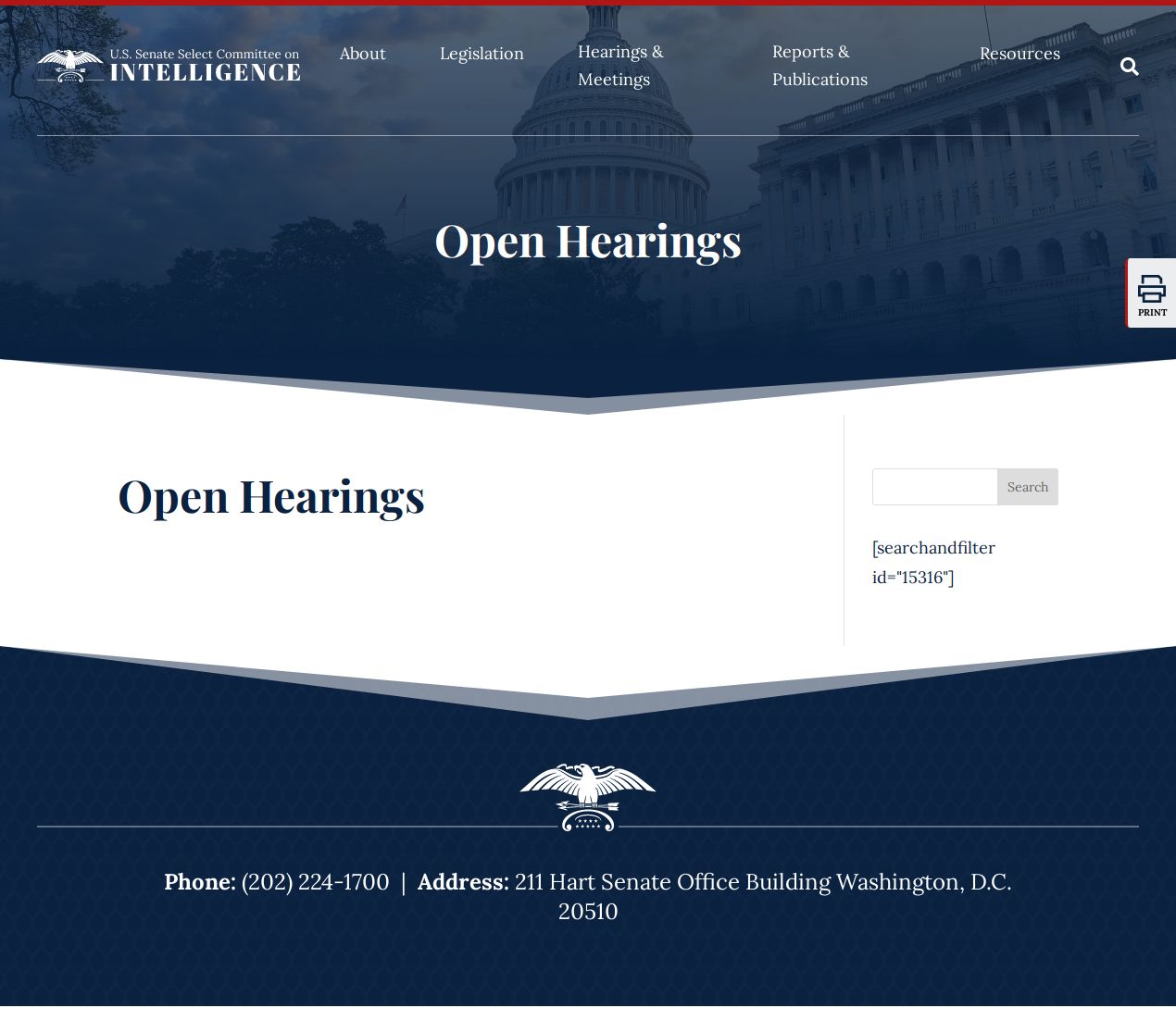
Task: Click the phone number (202) 224-1700
Action: 315,882
